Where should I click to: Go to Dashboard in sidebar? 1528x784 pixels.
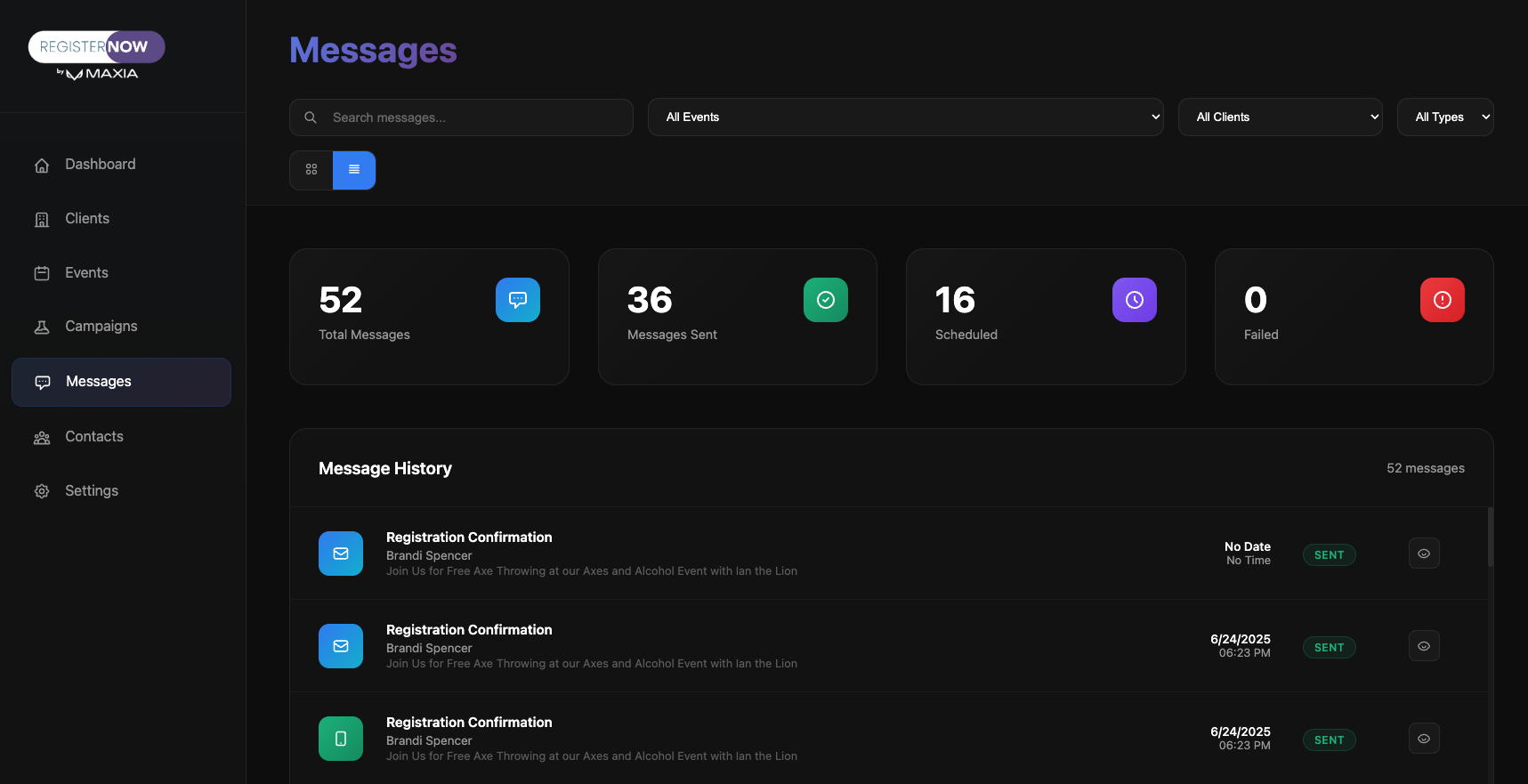point(100,165)
